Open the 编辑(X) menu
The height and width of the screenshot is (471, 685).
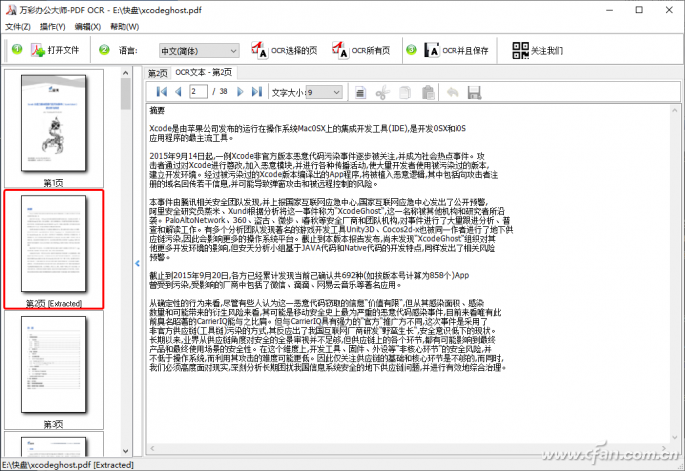coord(87,27)
